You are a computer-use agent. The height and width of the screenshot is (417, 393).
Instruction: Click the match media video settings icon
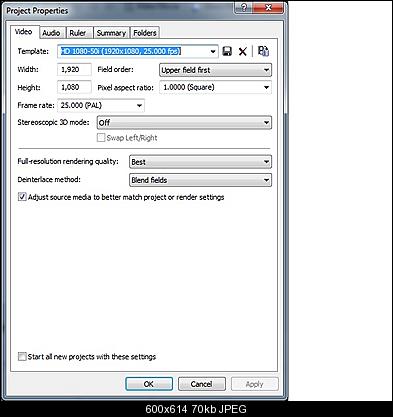[263, 51]
